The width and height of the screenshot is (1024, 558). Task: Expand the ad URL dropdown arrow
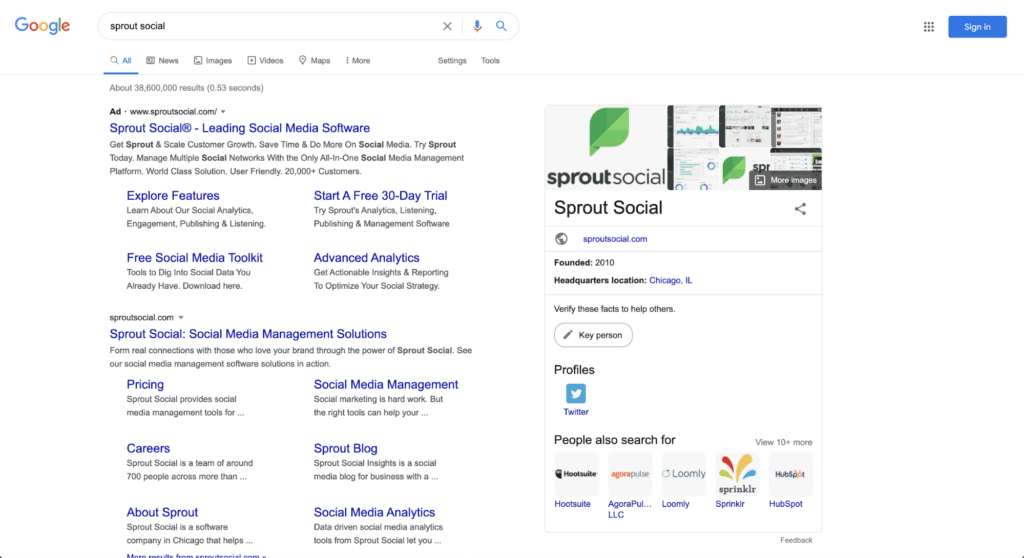223,112
